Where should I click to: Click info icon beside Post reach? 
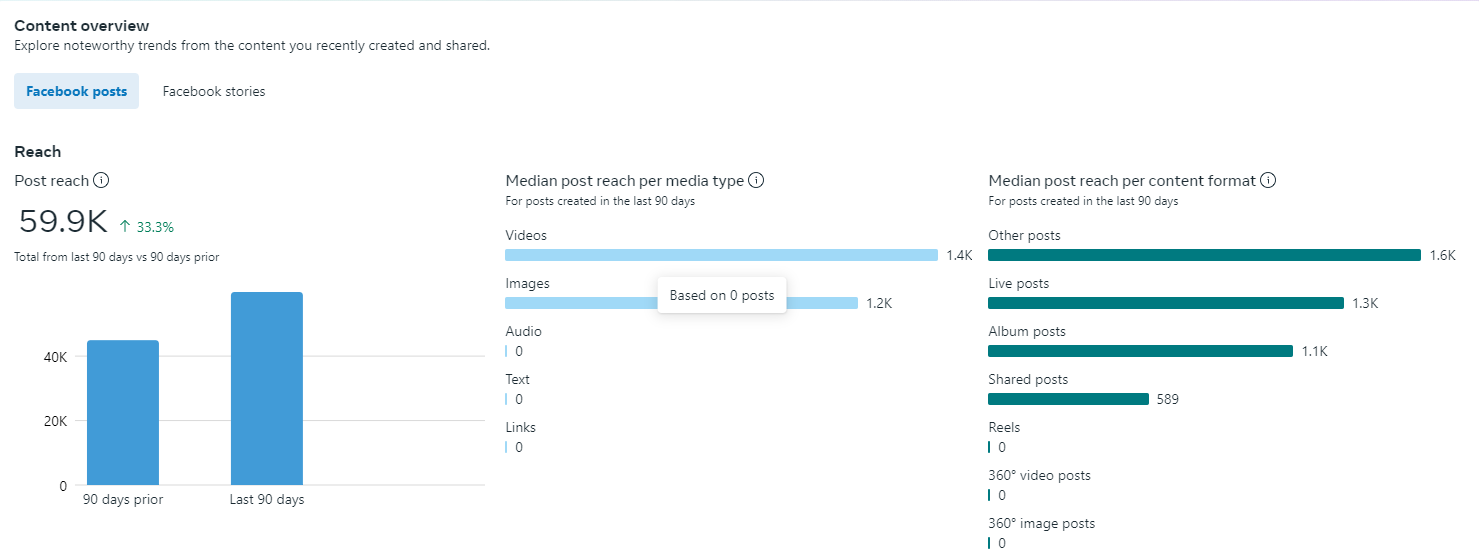coord(101,181)
